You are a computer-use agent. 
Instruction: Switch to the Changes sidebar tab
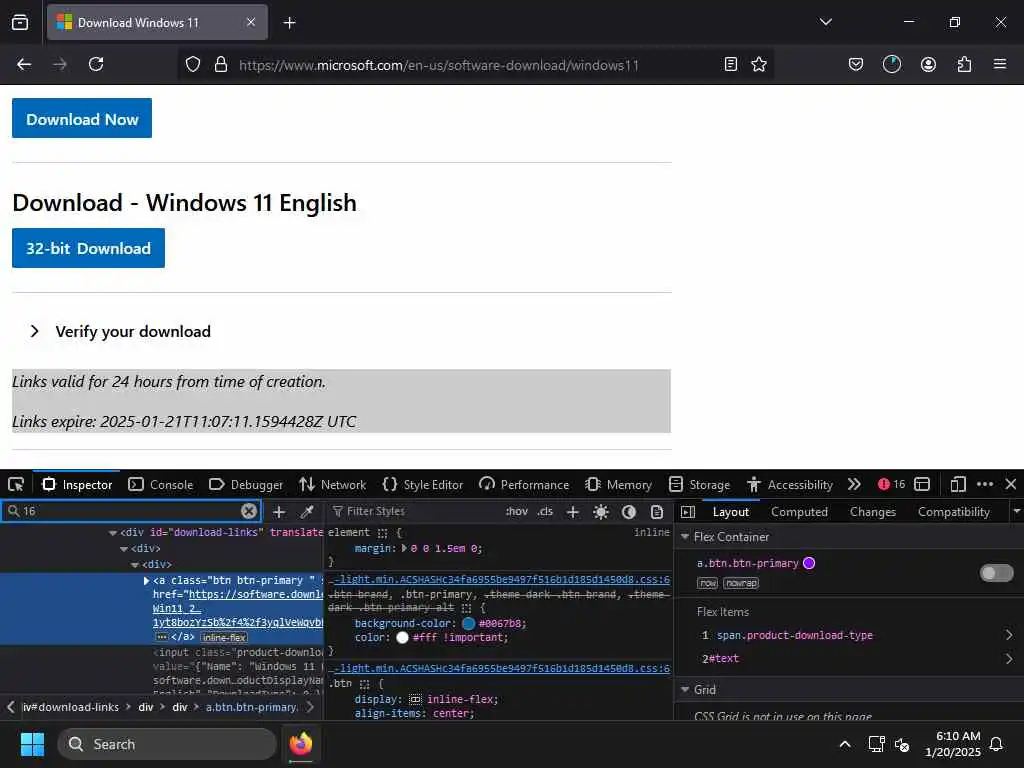pyautogui.click(x=872, y=512)
